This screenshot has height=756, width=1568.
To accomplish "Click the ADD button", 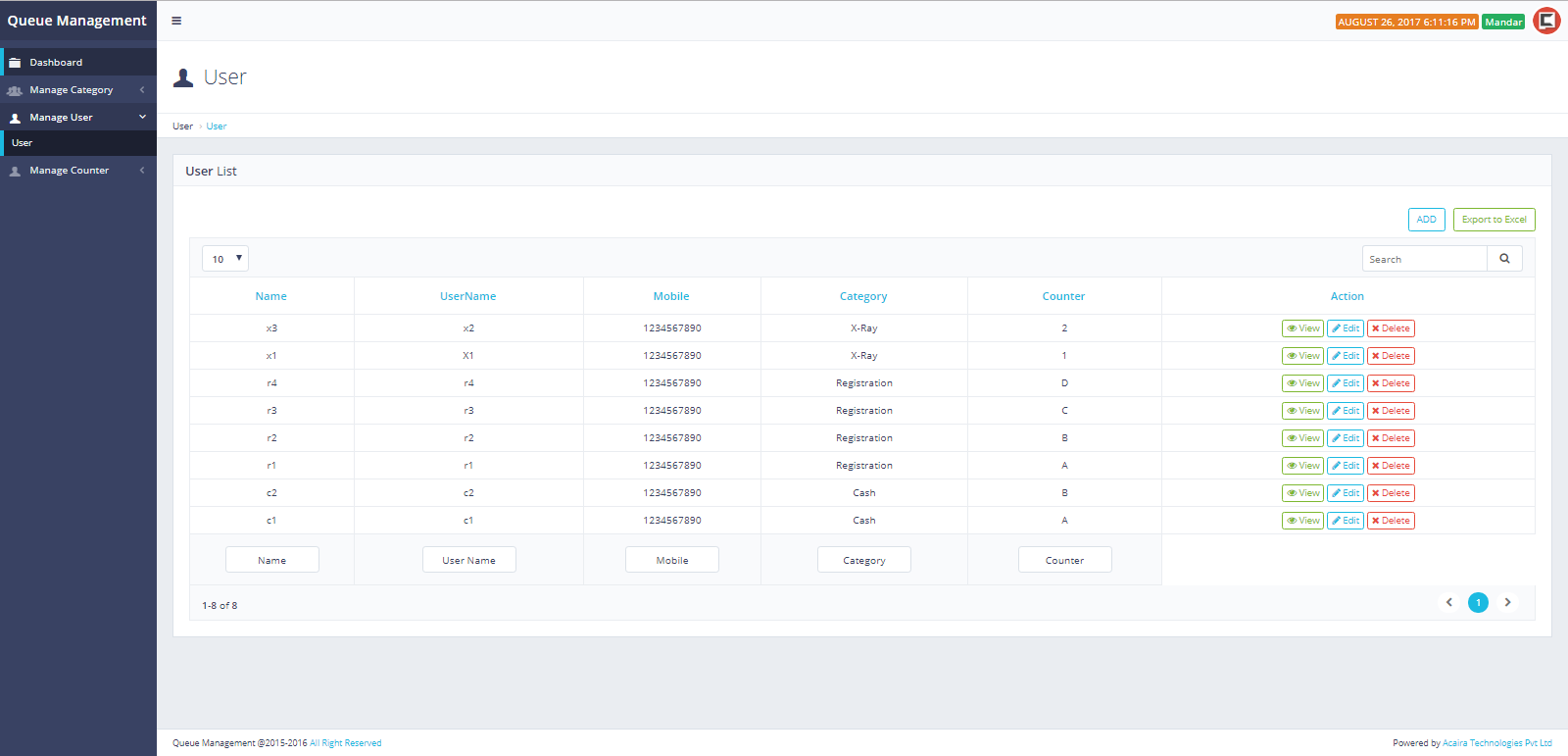I will 1426,220.
